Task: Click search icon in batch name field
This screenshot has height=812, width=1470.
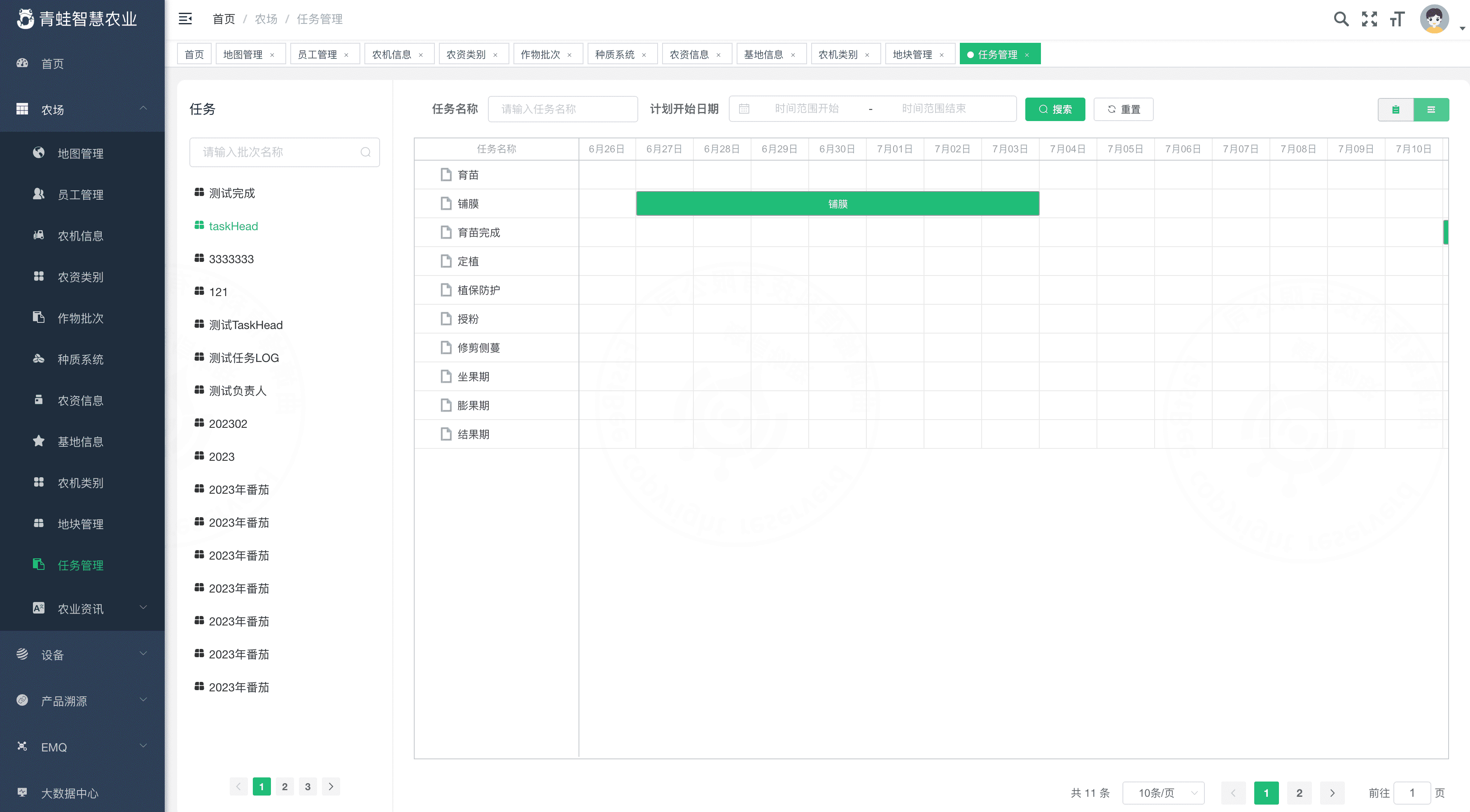Action: (x=366, y=152)
